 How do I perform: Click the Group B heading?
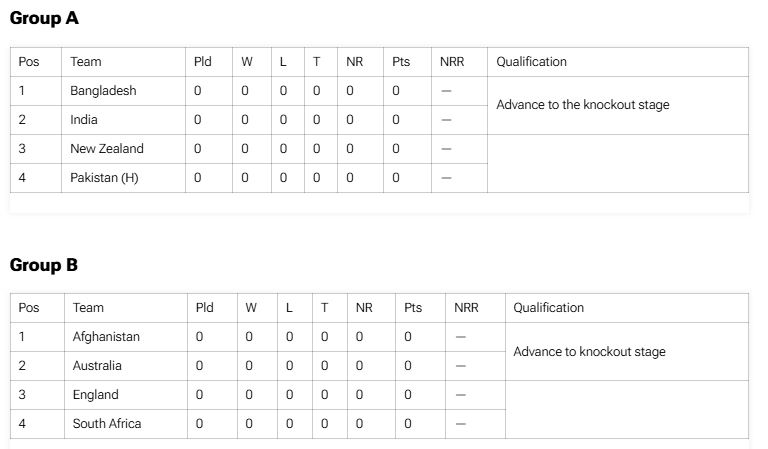click(44, 265)
